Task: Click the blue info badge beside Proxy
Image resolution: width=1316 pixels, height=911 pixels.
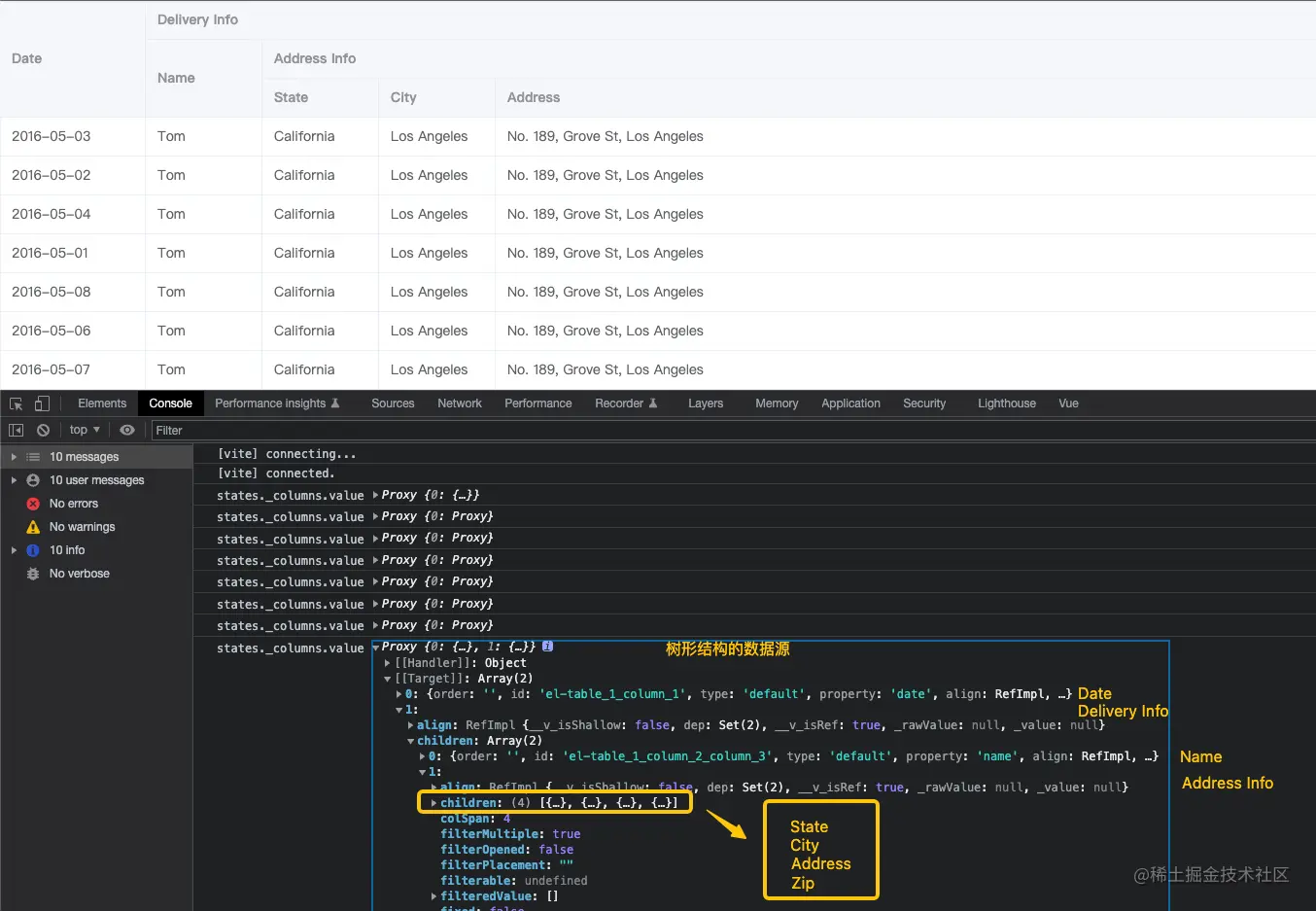Action: tap(547, 647)
